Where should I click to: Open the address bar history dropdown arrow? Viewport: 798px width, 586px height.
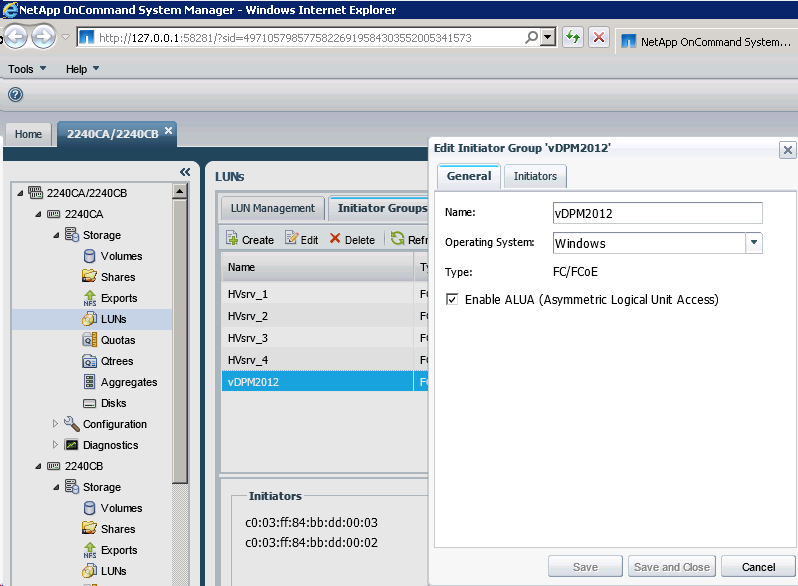pyautogui.click(x=548, y=37)
